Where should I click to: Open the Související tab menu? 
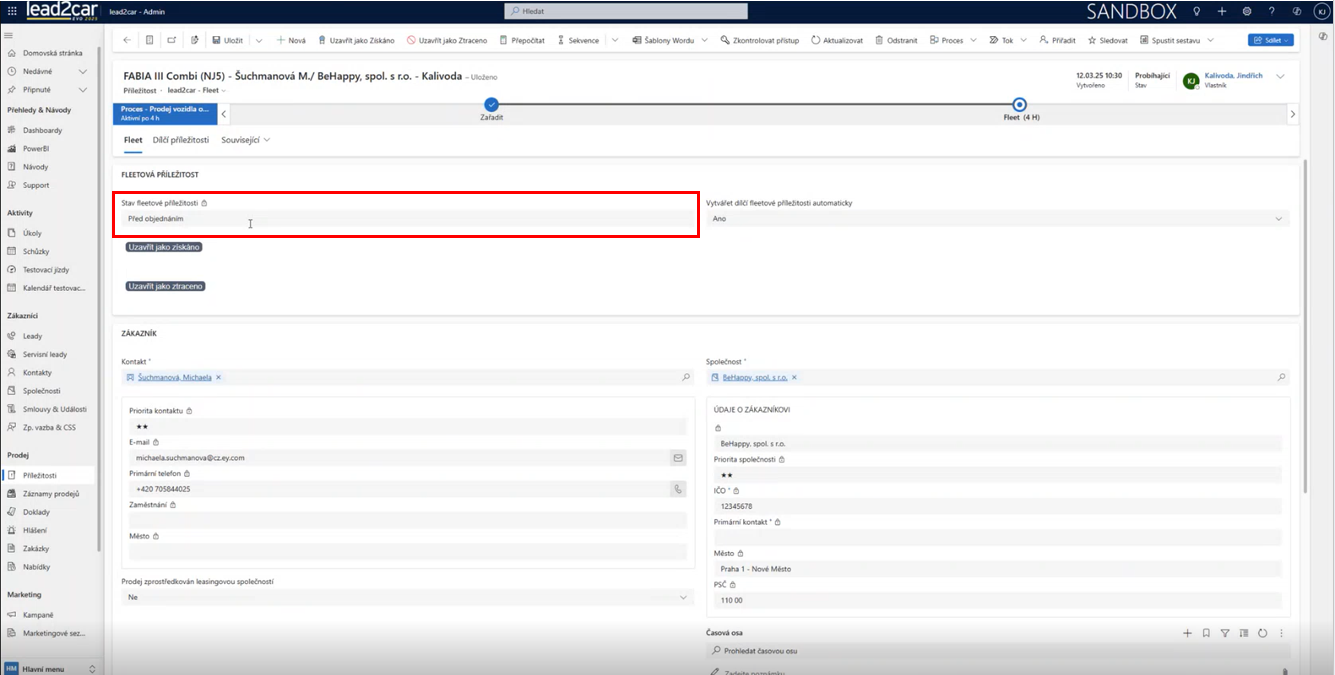click(246, 140)
